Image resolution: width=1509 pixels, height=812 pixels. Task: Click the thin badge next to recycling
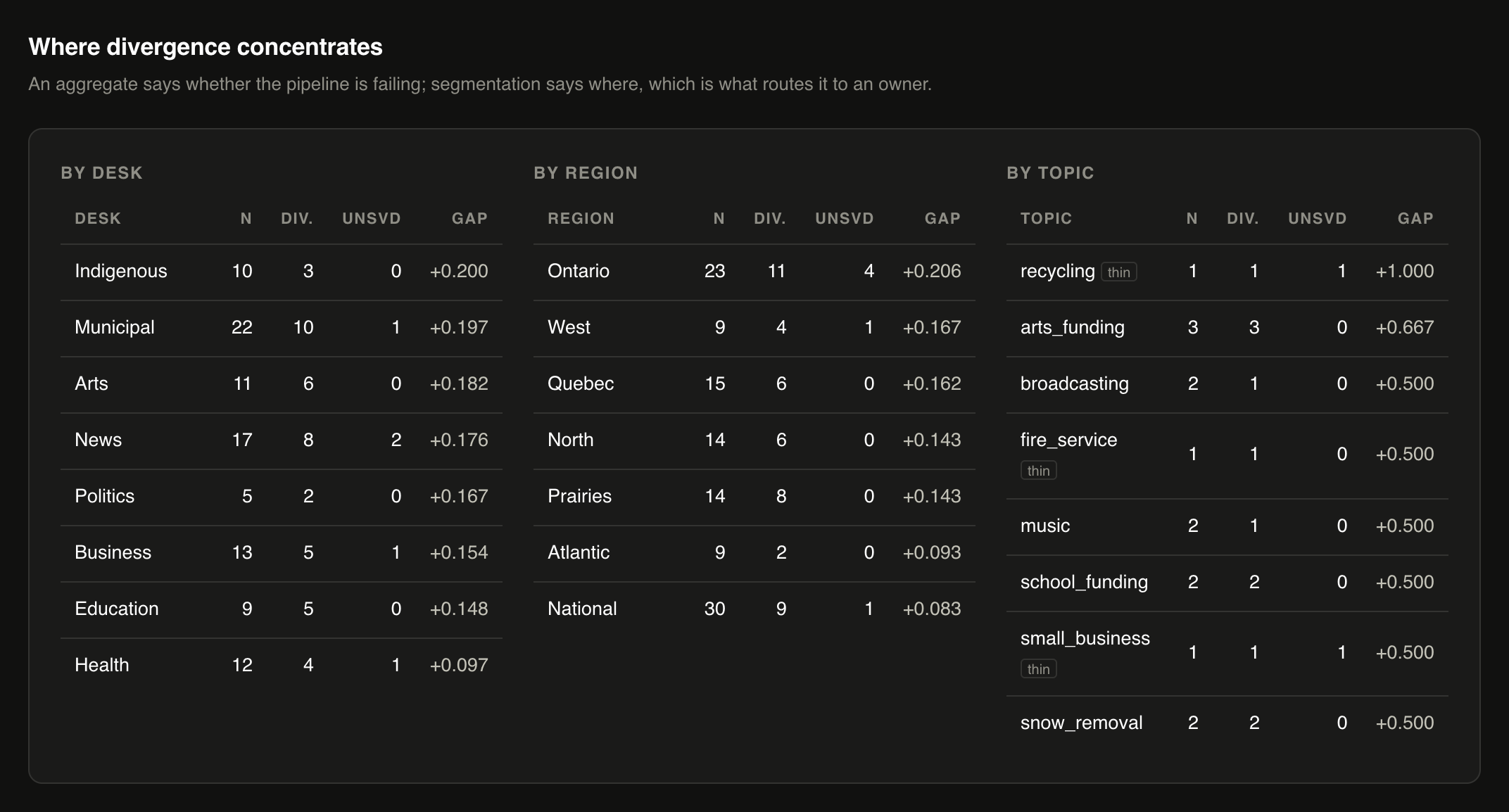1118,272
